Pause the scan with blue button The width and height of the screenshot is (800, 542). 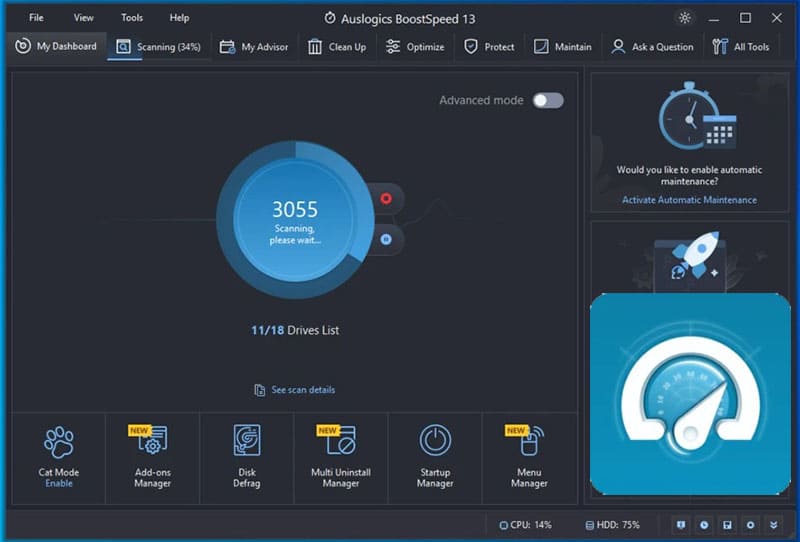pos(386,239)
